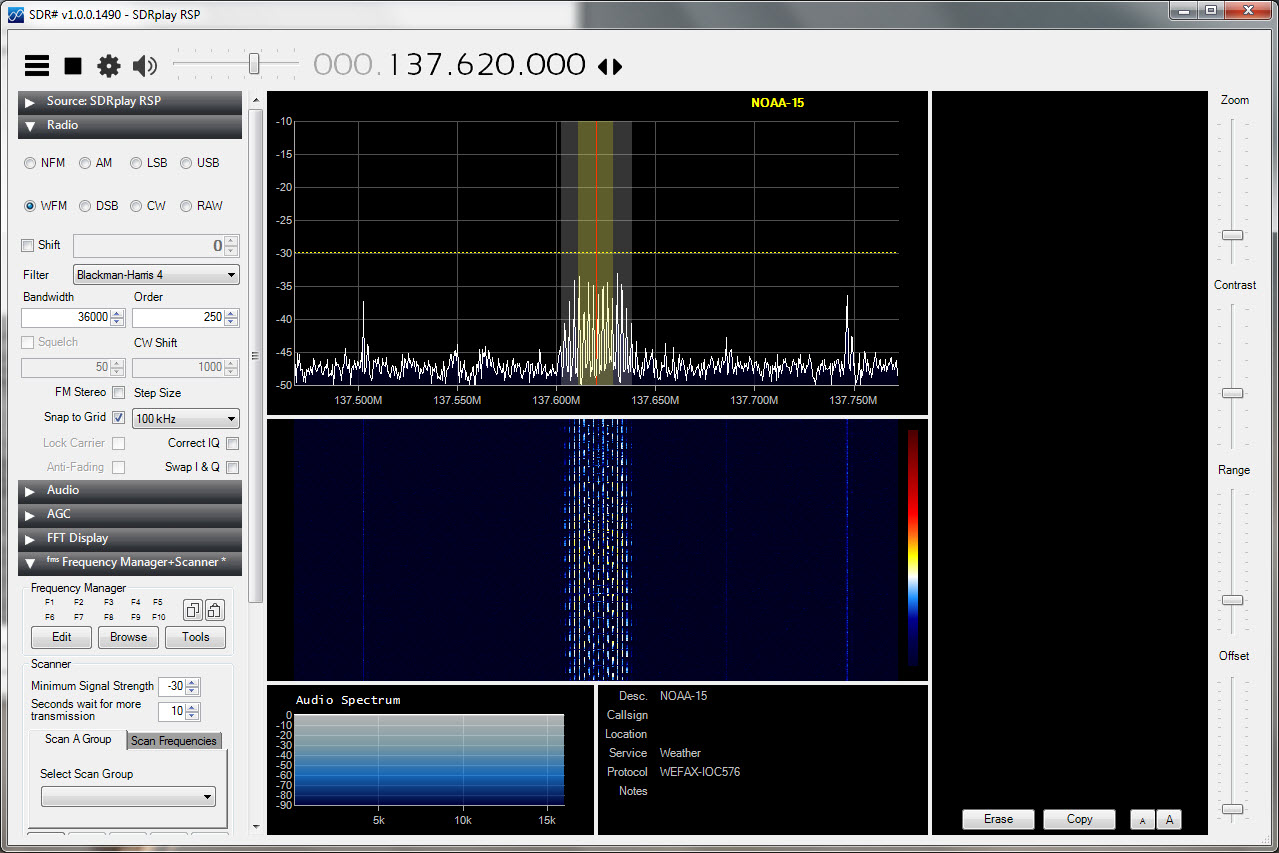Screen dimensions: 1279x853
Task: Open the Frequency Manager Tools
Action: coord(195,637)
